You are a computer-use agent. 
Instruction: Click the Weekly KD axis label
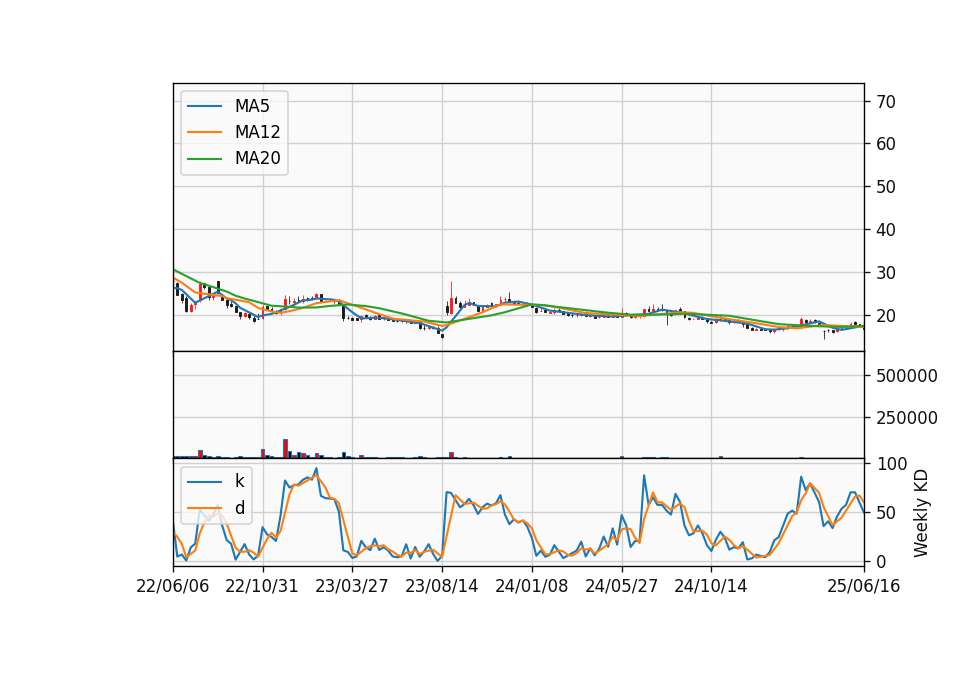(921, 514)
